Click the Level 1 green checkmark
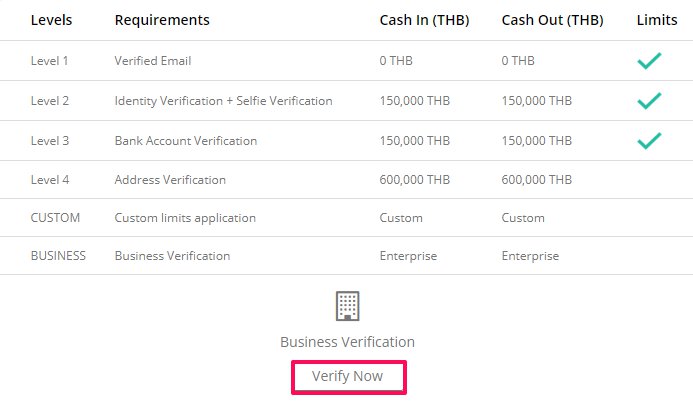The image size is (693, 406). 649,61
